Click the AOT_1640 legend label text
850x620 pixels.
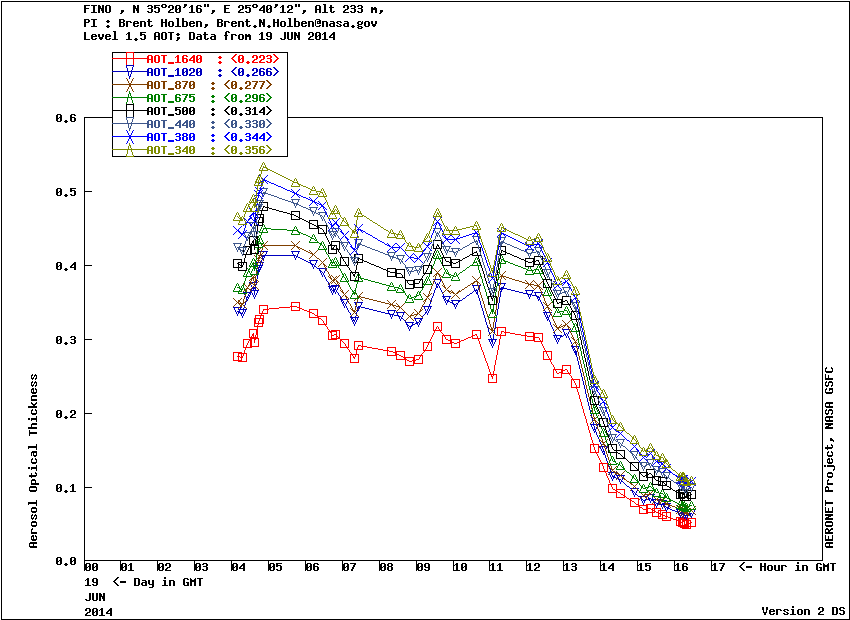(174, 59)
